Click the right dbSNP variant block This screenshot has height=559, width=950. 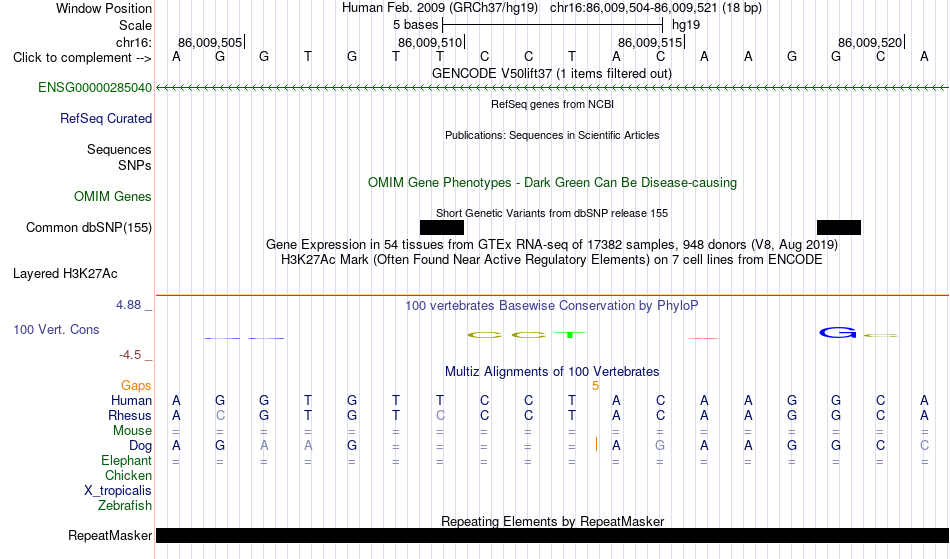click(839, 228)
